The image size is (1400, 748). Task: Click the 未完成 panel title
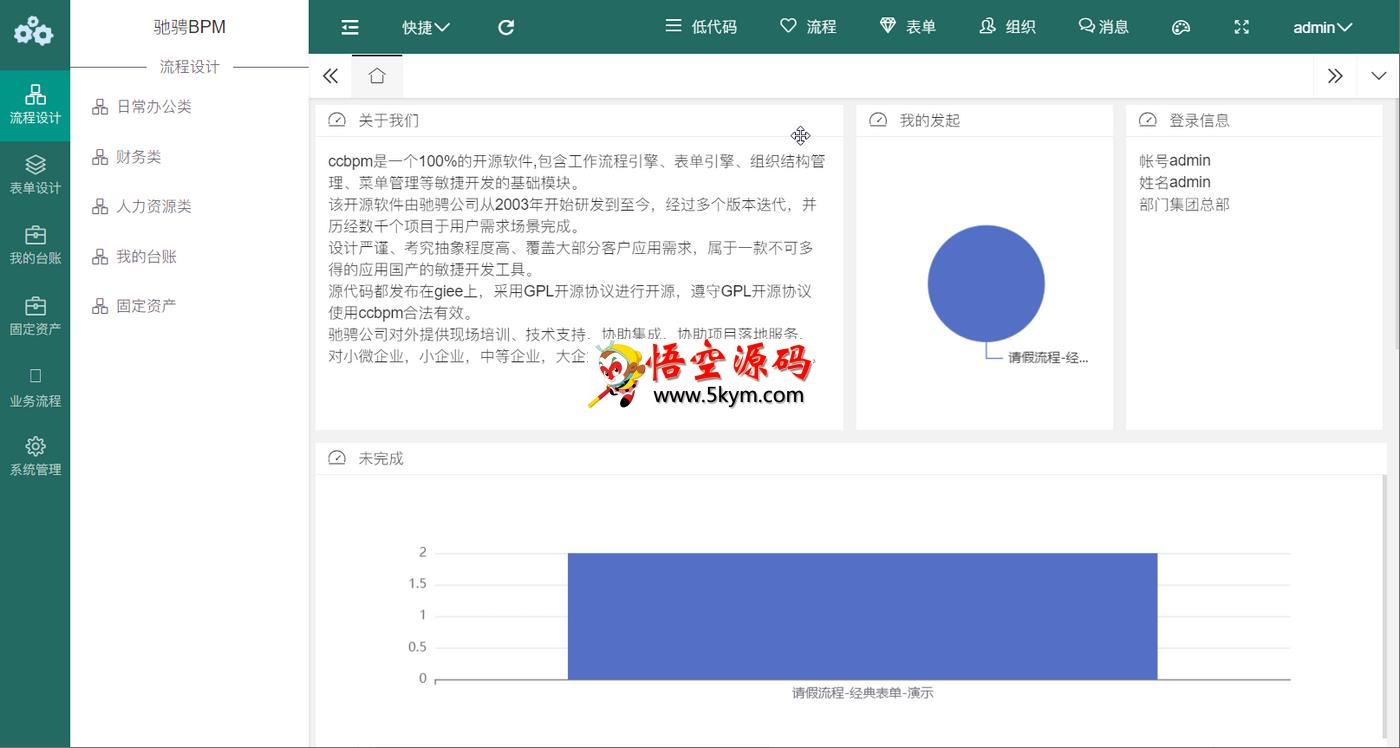tap(380, 458)
